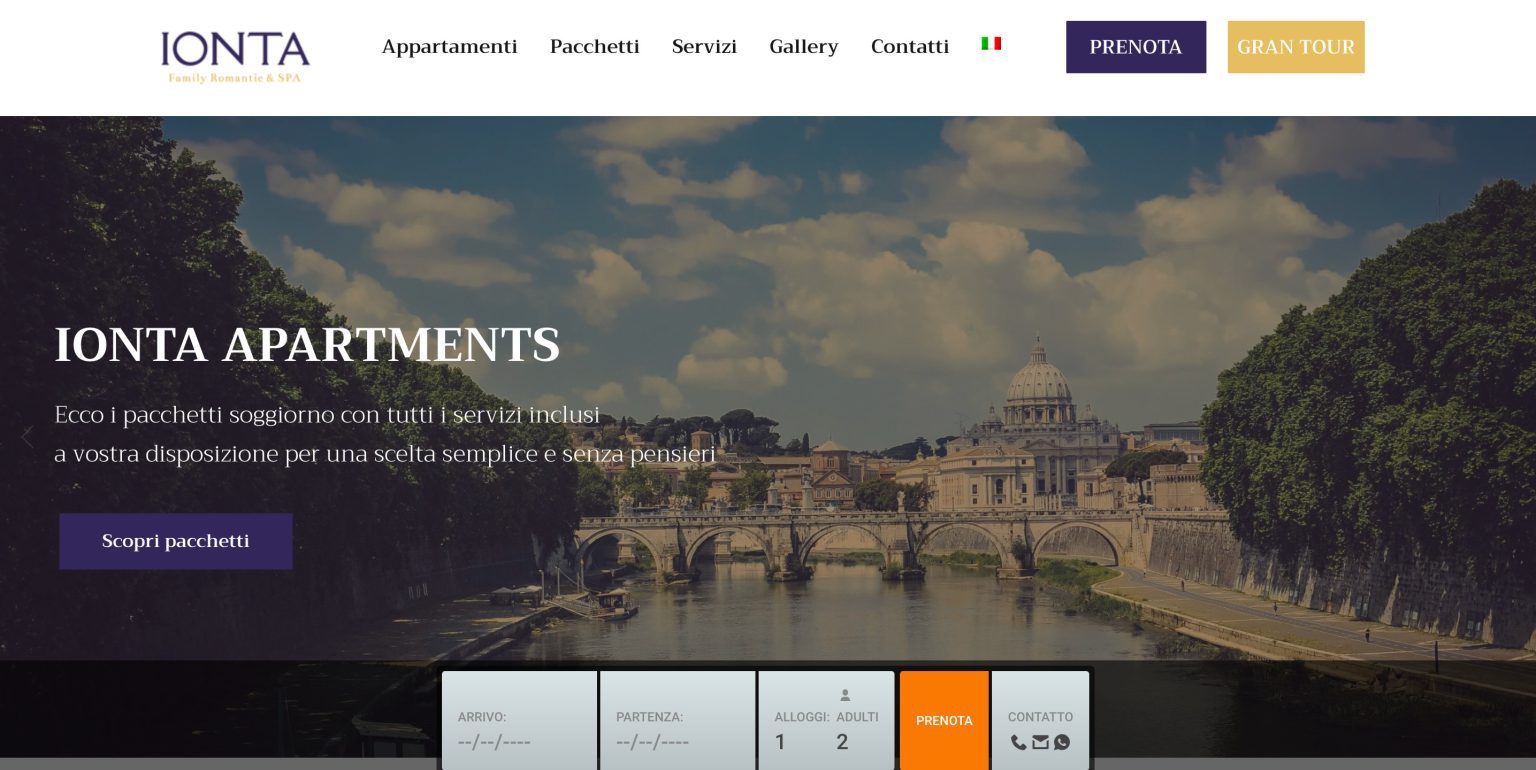Go to previous slide using the left arrow
1536x770 pixels.
[x=27, y=437]
